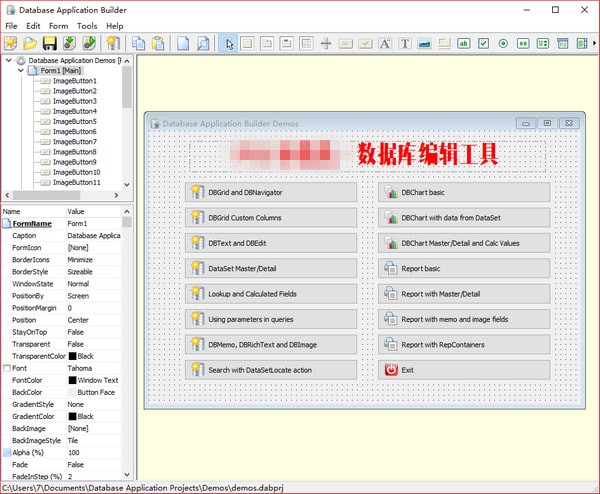Viewport: 600px width, 494px height.
Task: Click the open project folder icon
Action: tap(32, 43)
